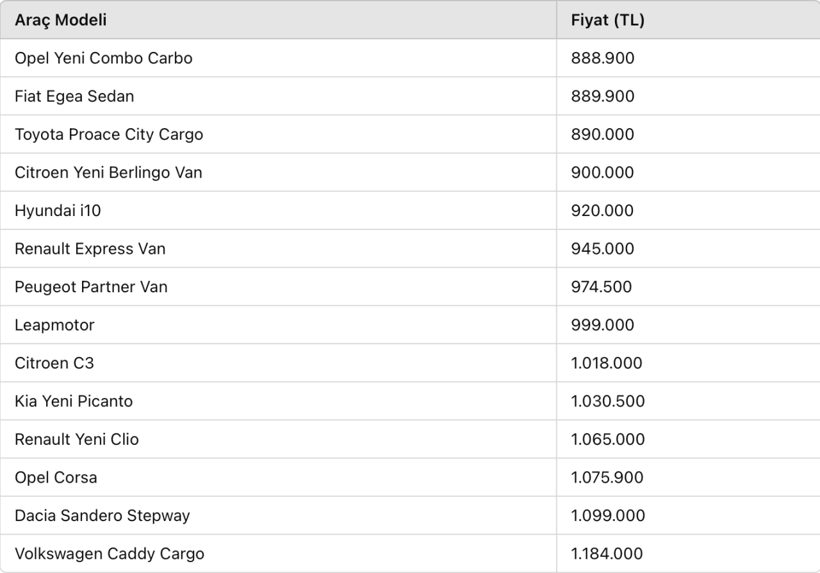Select the Kia Yeni Picanto cell

[x=73, y=401]
